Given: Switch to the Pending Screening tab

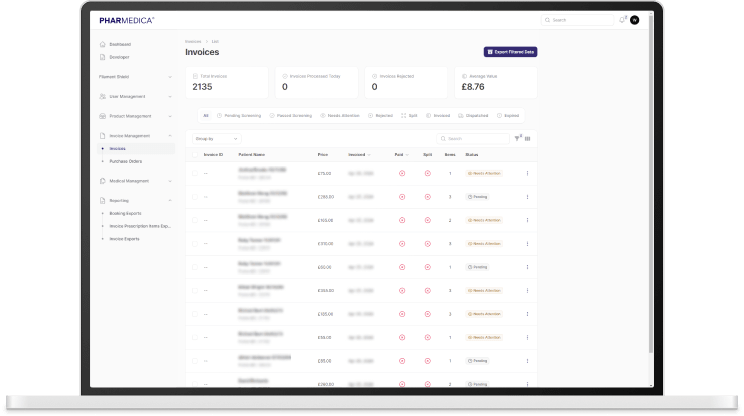Looking at the screenshot, I should click(239, 116).
